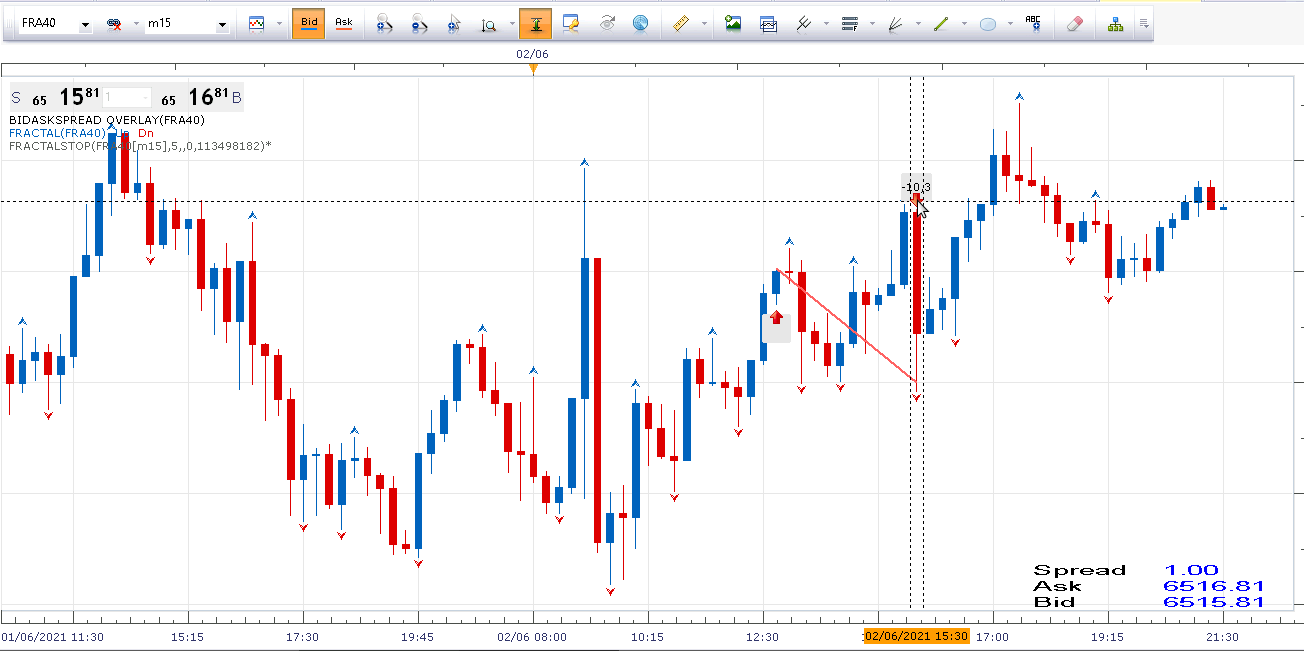Select the pitchfork drawing tool
This screenshot has width=1304, height=651.
[x=803, y=23]
